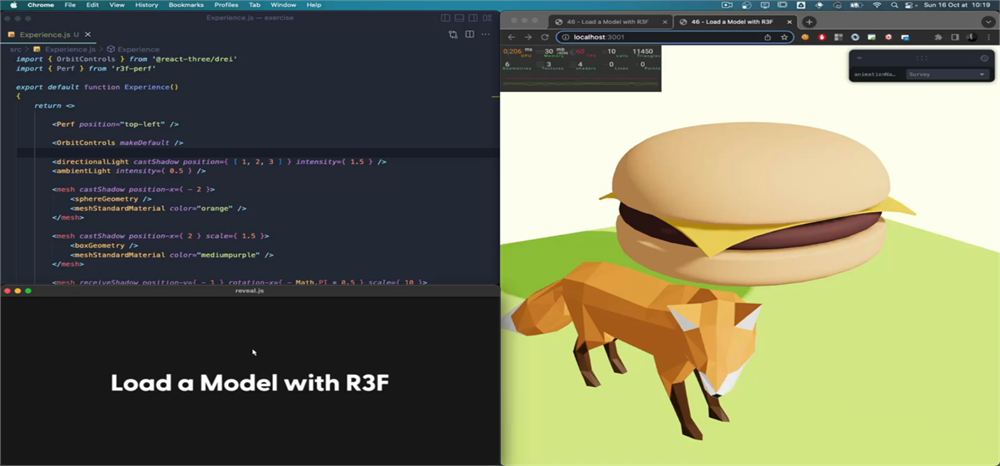Viewport: 1000px width, 466px height.
Task: Open the Apple menu
Action: pyautogui.click(x=13, y=4)
